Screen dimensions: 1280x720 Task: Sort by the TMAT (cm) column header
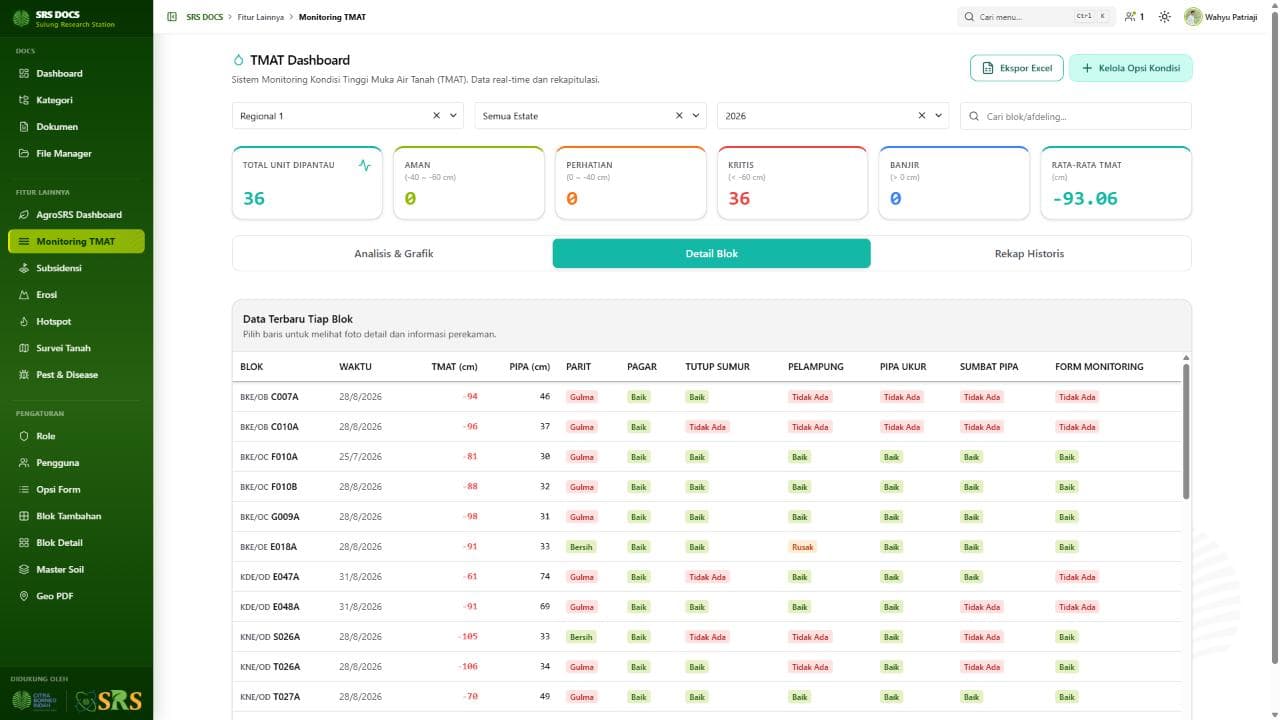pyautogui.click(x=454, y=367)
